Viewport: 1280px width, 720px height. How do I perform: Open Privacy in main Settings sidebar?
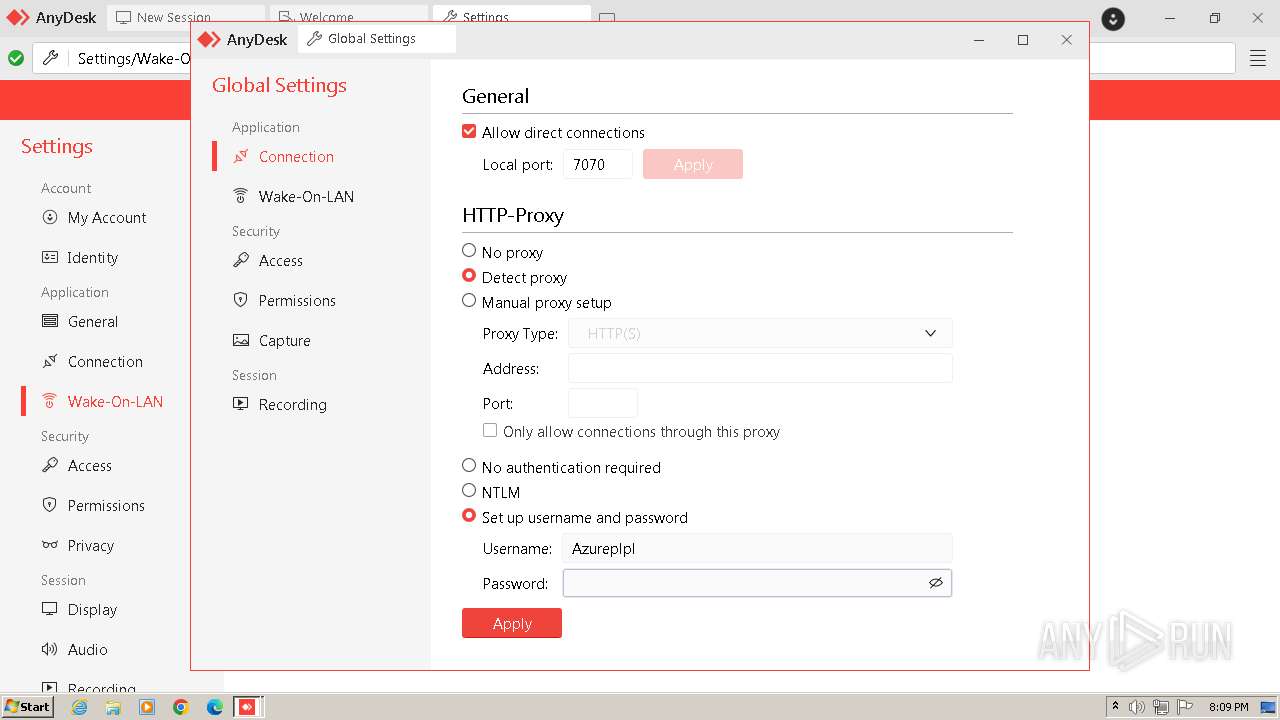pyautogui.click(x=91, y=546)
